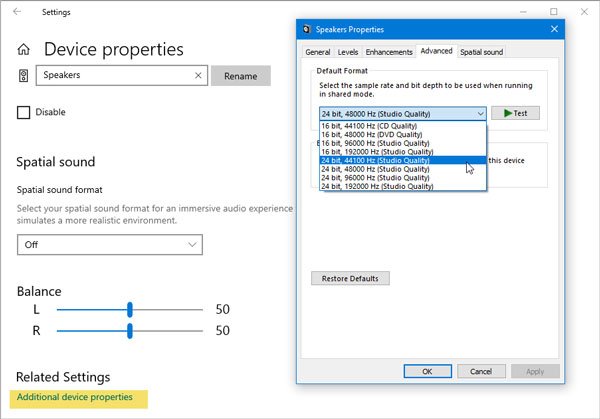The image size is (600, 419).
Task: Open Additional device properties link
Action: 75,397
